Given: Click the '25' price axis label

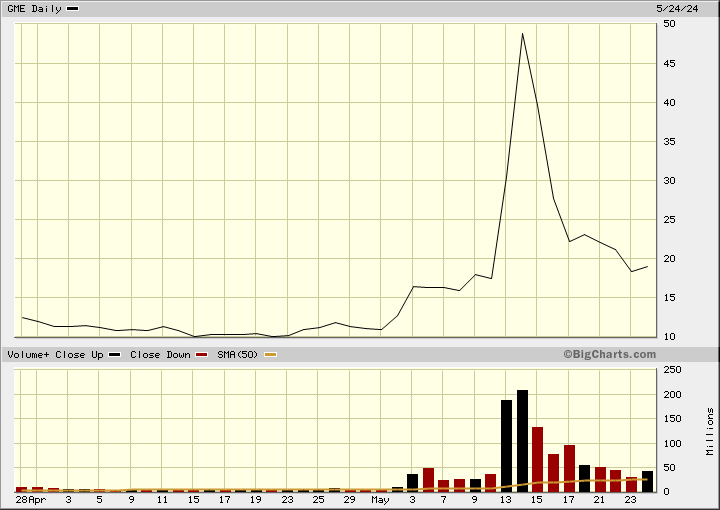Looking at the screenshot, I should (669, 219).
